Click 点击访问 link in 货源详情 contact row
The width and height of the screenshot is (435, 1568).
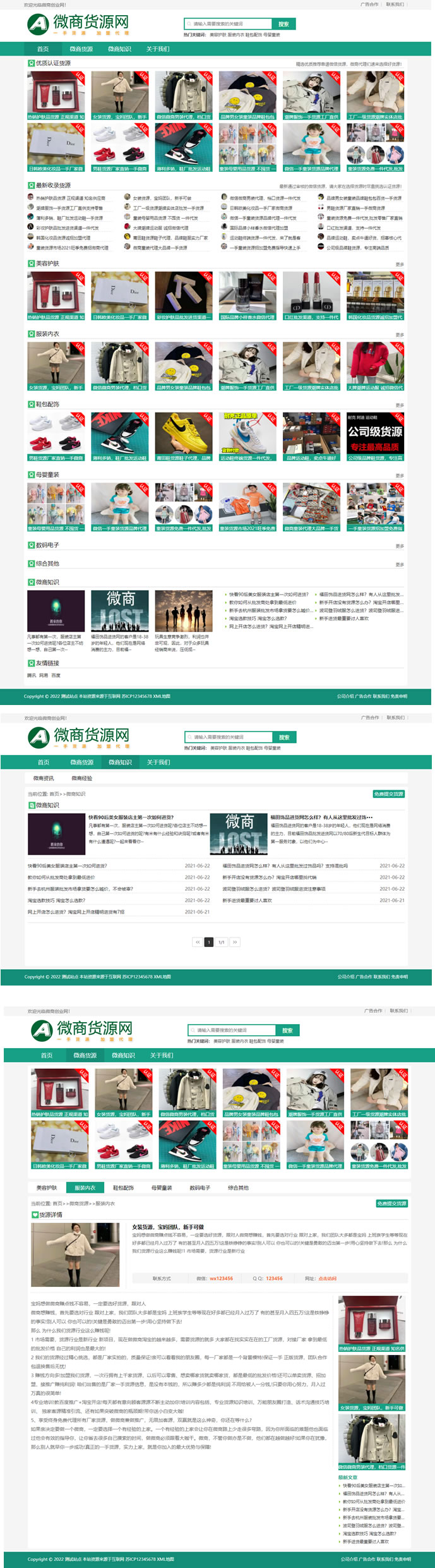[x=327, y=1278]
